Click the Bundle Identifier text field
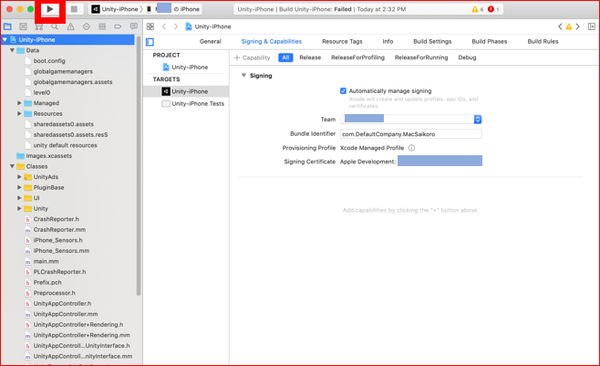This screenshot has width=600, height=366. click(x=411, y=134)
